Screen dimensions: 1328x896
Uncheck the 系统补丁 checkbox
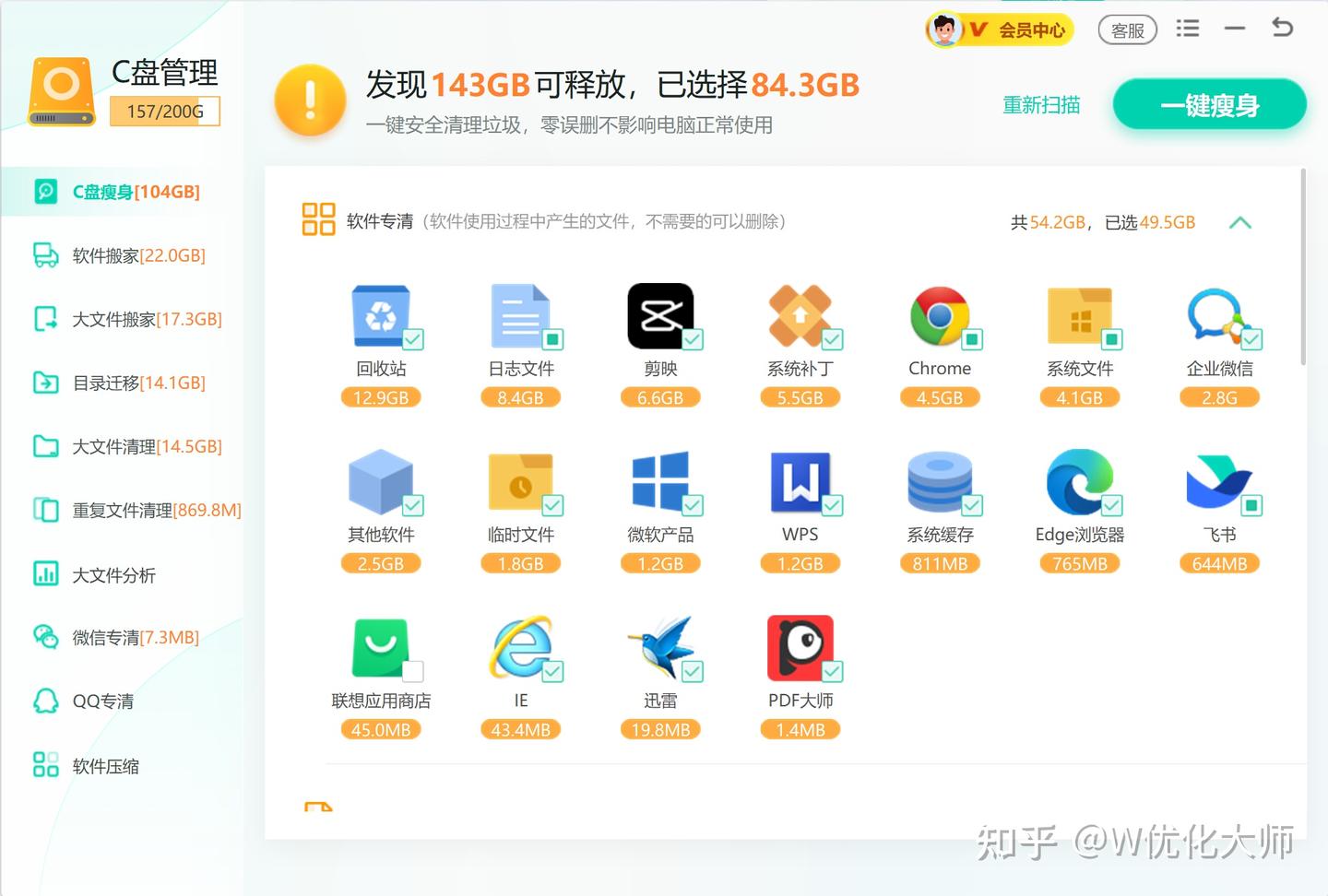[x=832, y=339]
